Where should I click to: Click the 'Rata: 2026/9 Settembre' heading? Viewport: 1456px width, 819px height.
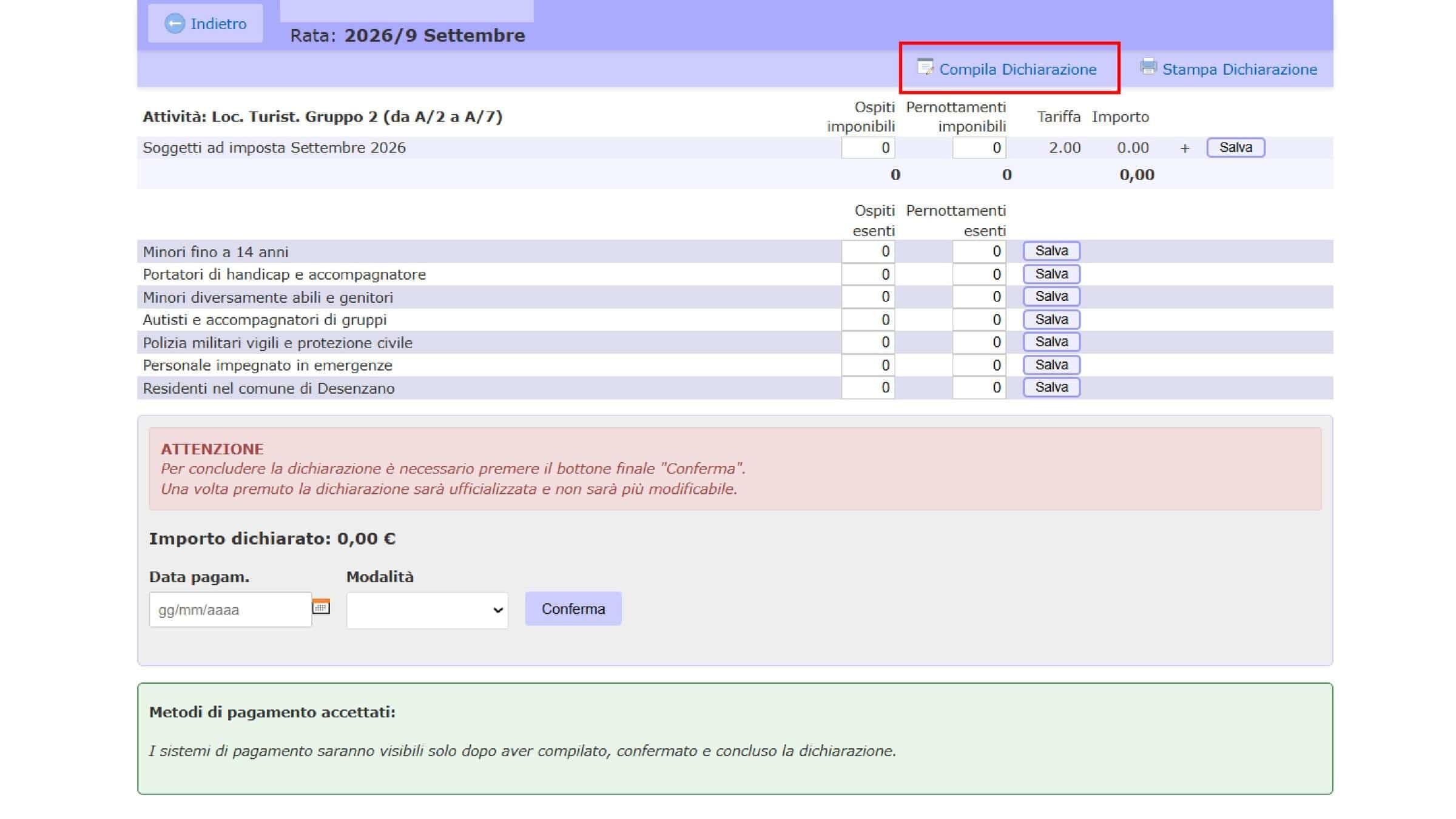tap(408, 36)
